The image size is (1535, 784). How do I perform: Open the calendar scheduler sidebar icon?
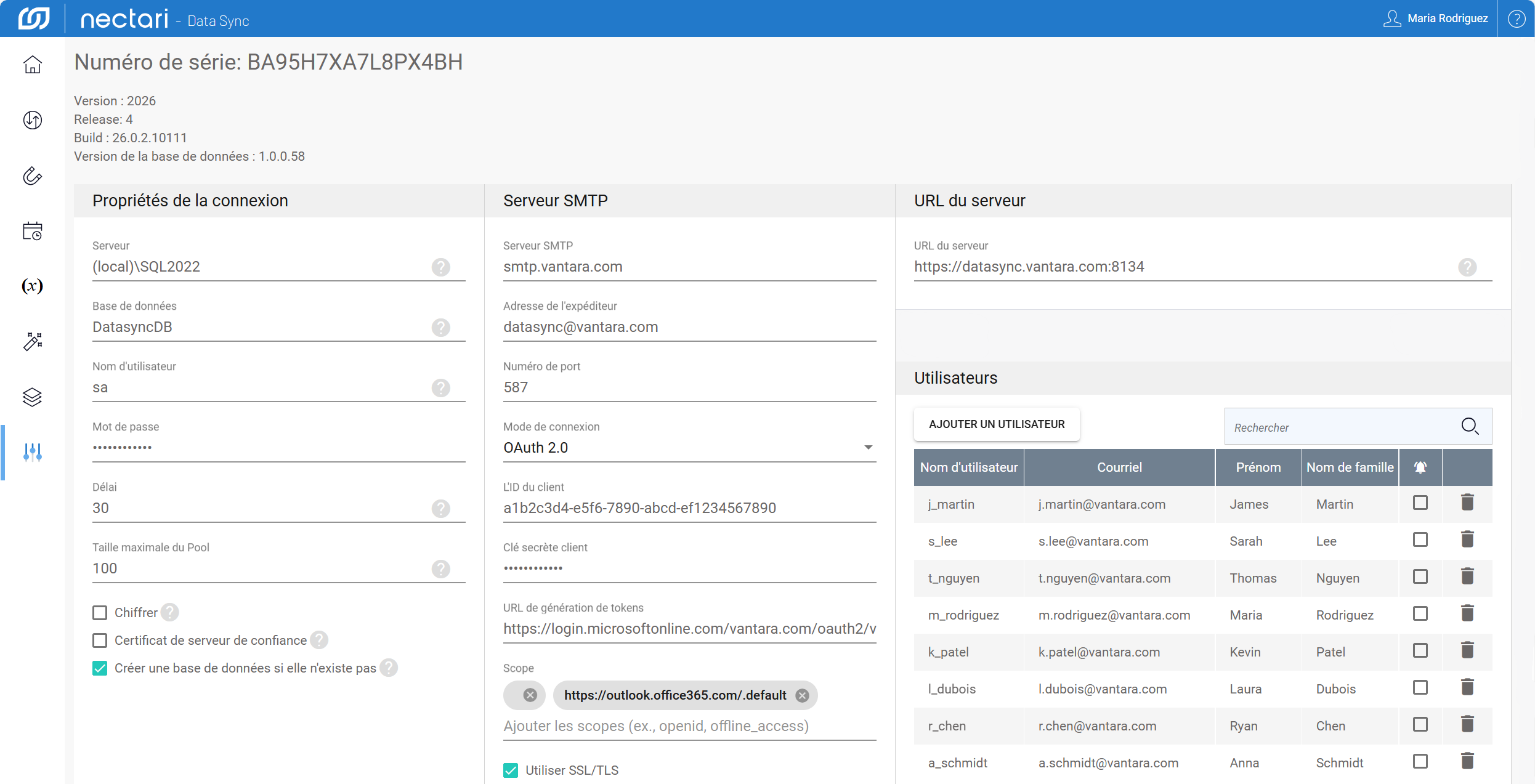pyautogui.click(x=33, y=231)
